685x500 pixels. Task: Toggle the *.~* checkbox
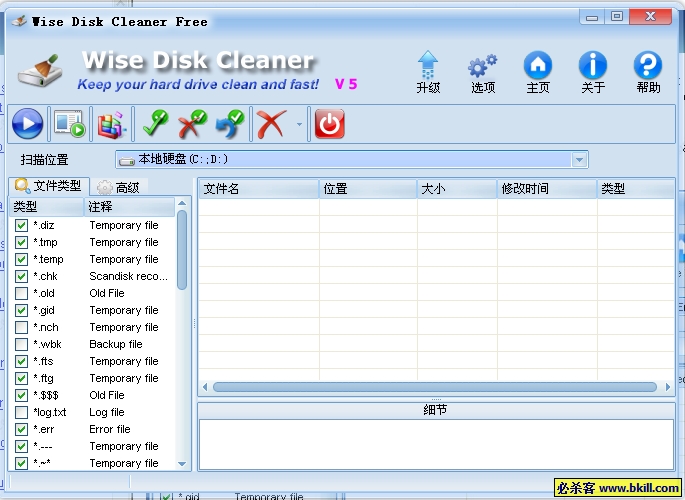point(21,463)
